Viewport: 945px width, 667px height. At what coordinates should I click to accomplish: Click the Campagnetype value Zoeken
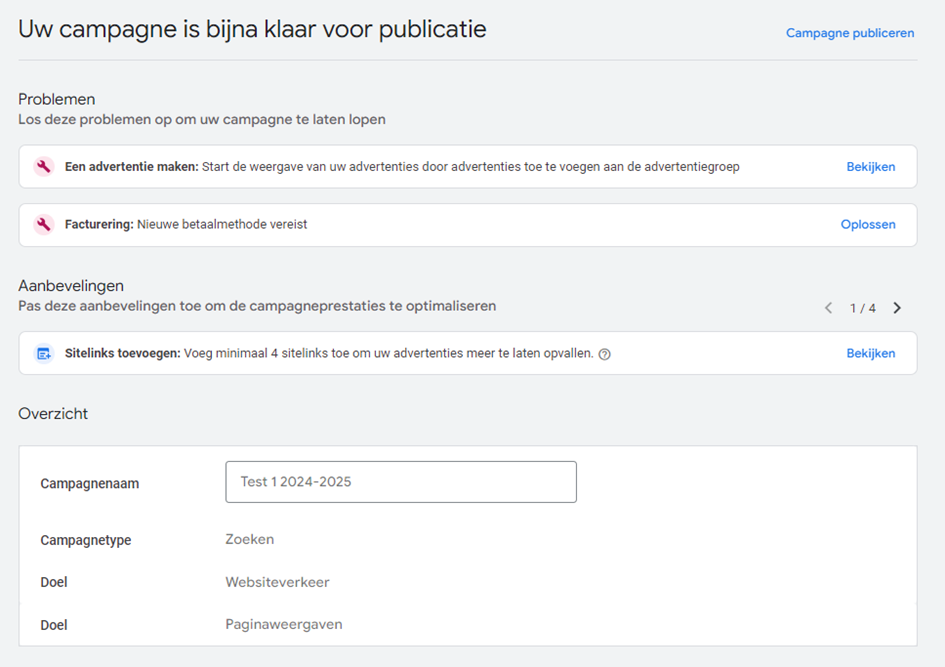tap(249, 539)
